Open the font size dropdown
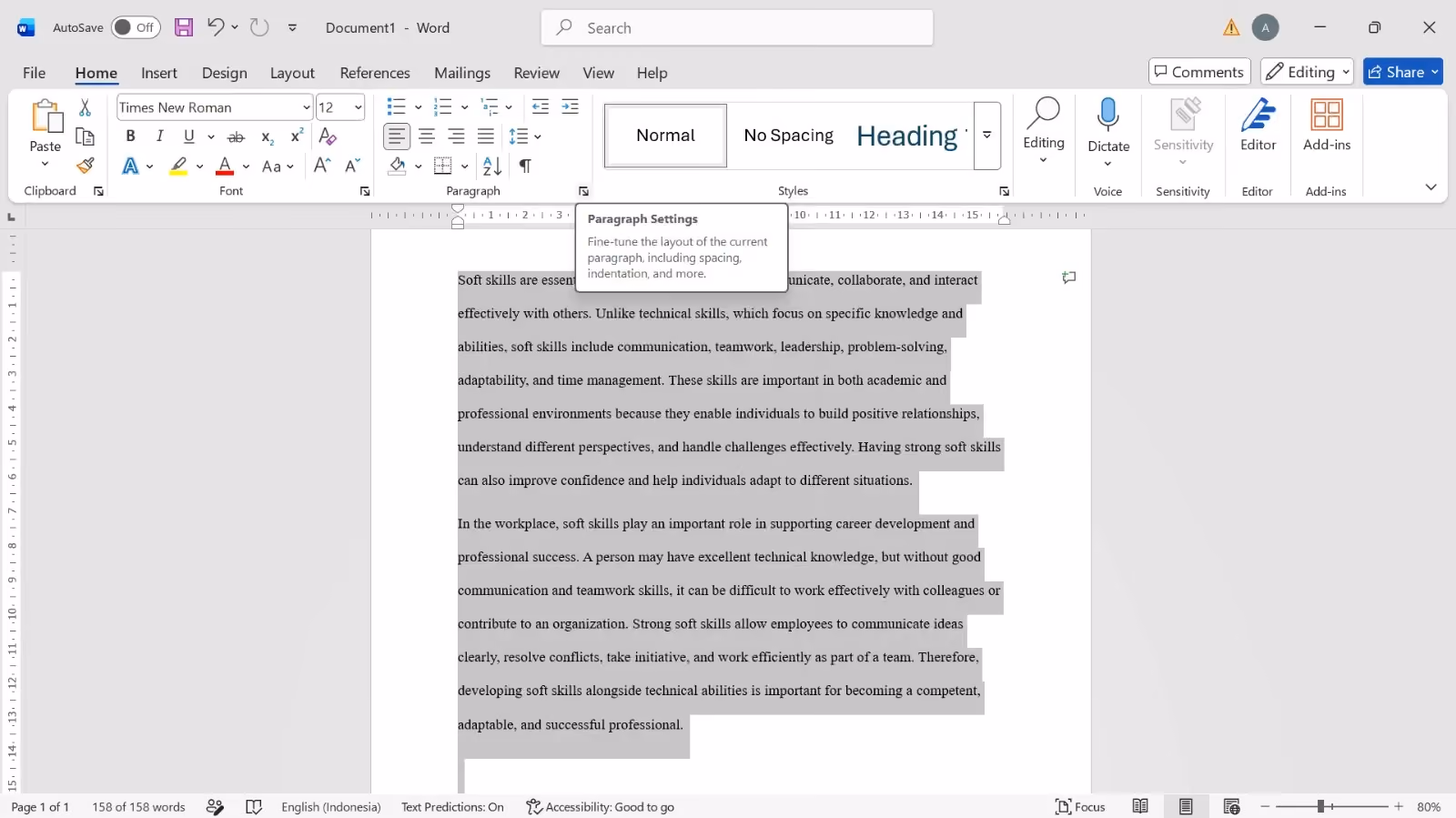 click(359, 107)
